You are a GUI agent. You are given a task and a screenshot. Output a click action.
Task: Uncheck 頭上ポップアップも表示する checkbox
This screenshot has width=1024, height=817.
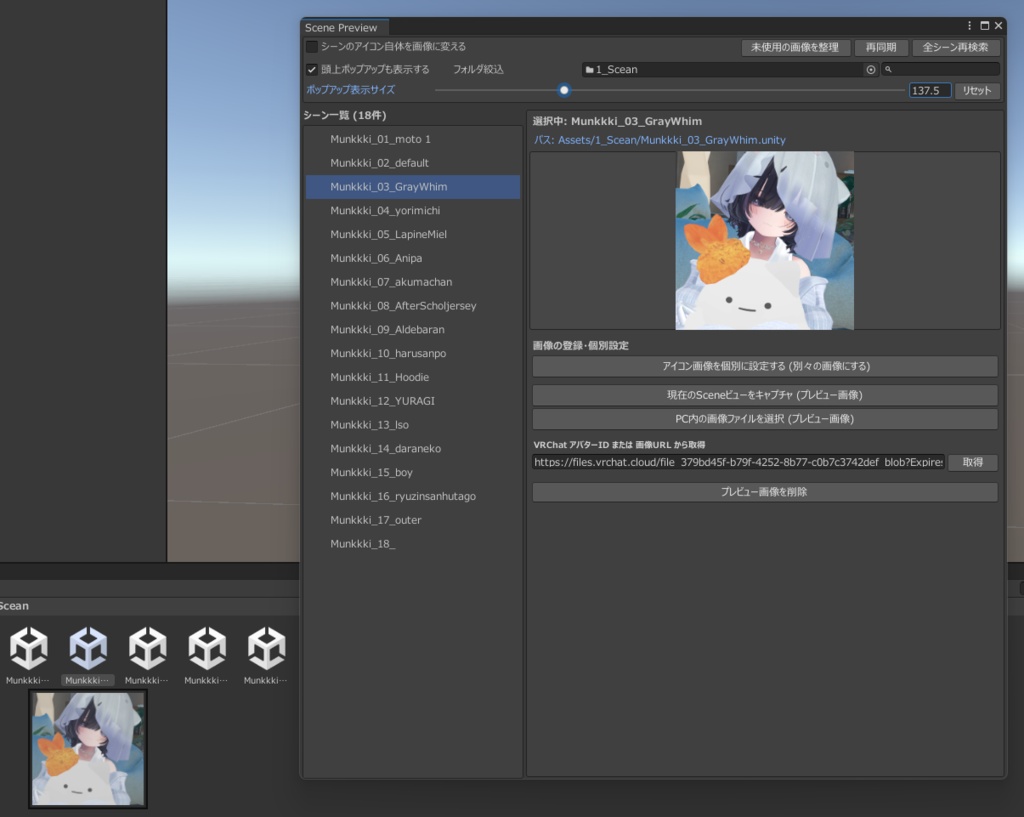pos(312,69)
